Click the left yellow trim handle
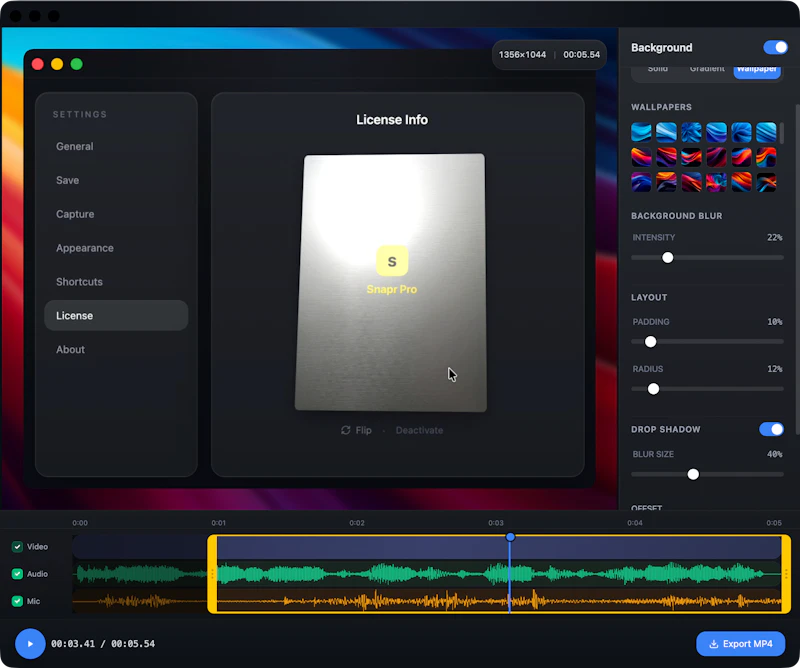Image resolution: width=800 pixels, height=668 pixels. pyautogui.click(x=212, y=574)
